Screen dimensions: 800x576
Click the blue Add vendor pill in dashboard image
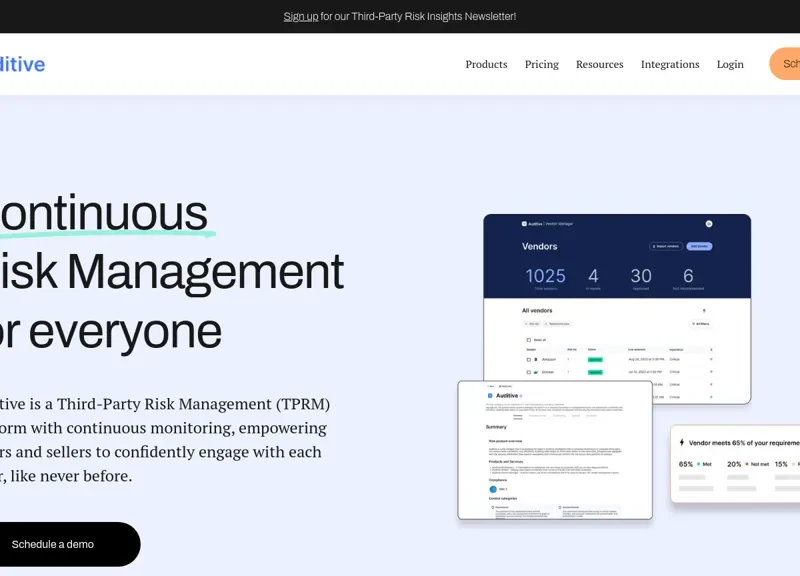pos(699,246)
